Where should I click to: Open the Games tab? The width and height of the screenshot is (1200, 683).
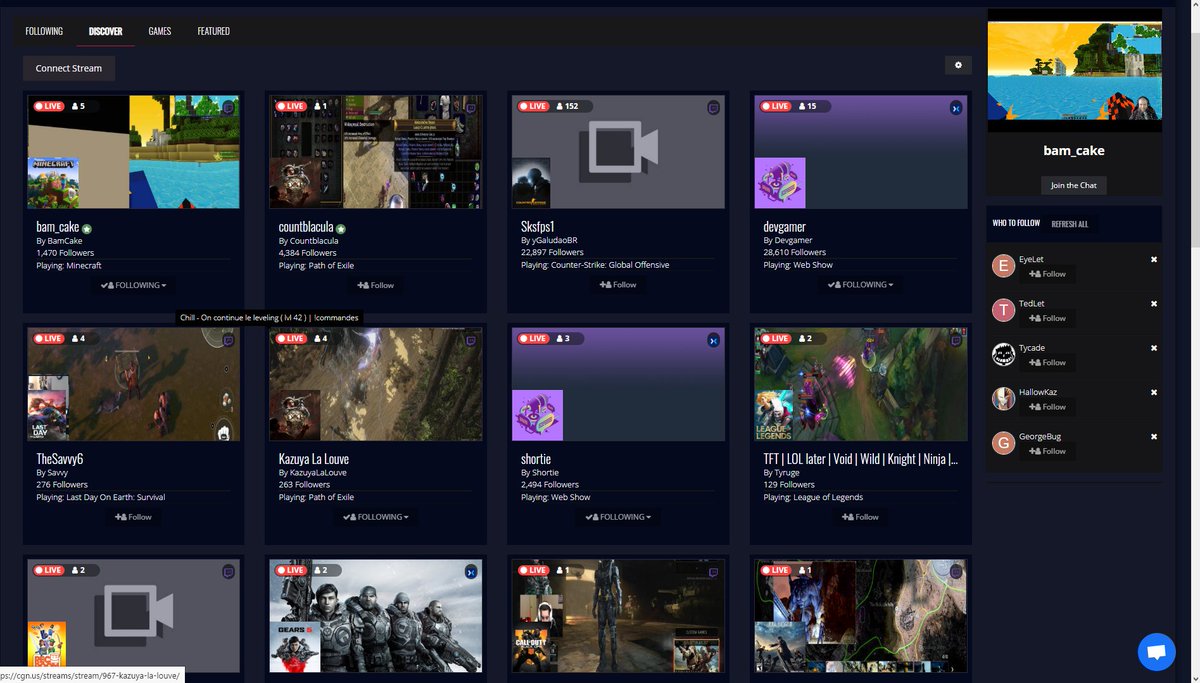pos(160,31)
